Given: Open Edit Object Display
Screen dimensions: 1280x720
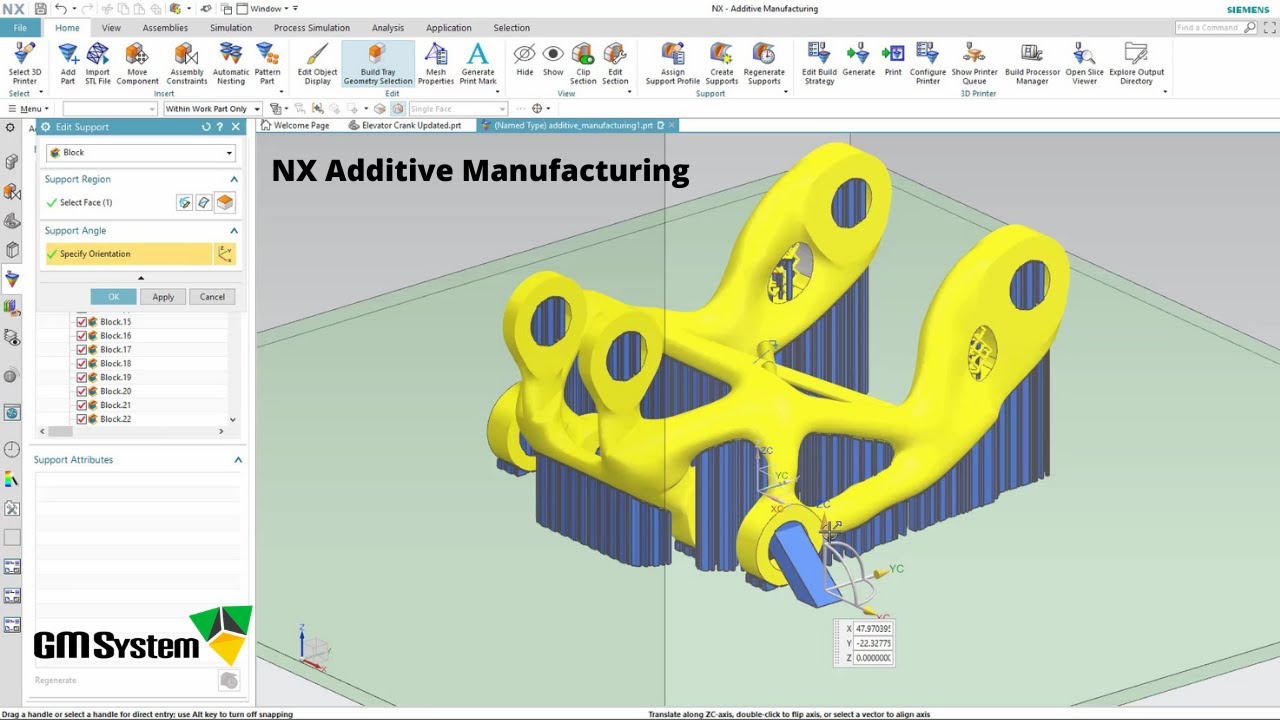Looking at the screenshot, I should (x=317, y=63).
